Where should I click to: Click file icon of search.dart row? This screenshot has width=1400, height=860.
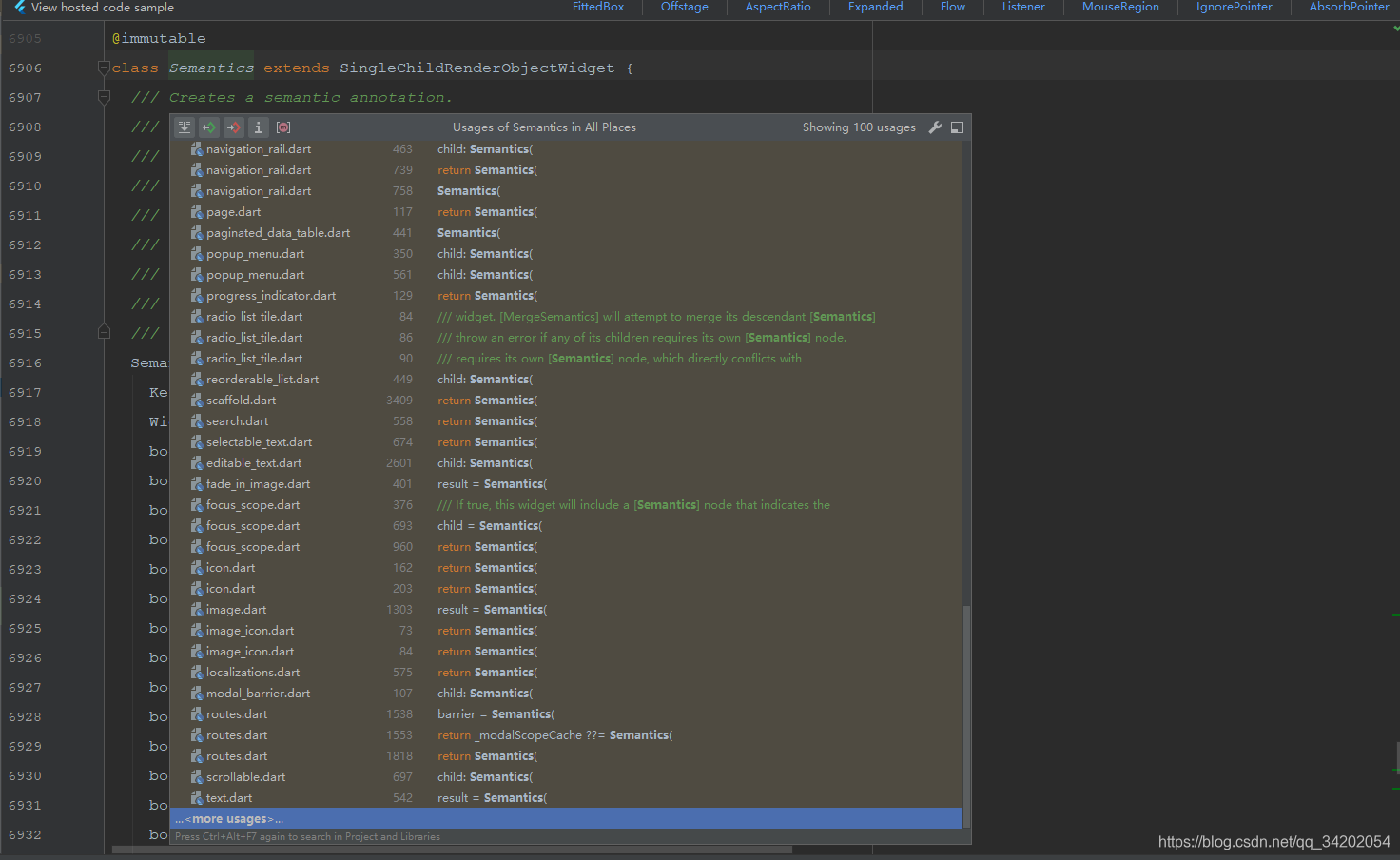coord(197,421)
